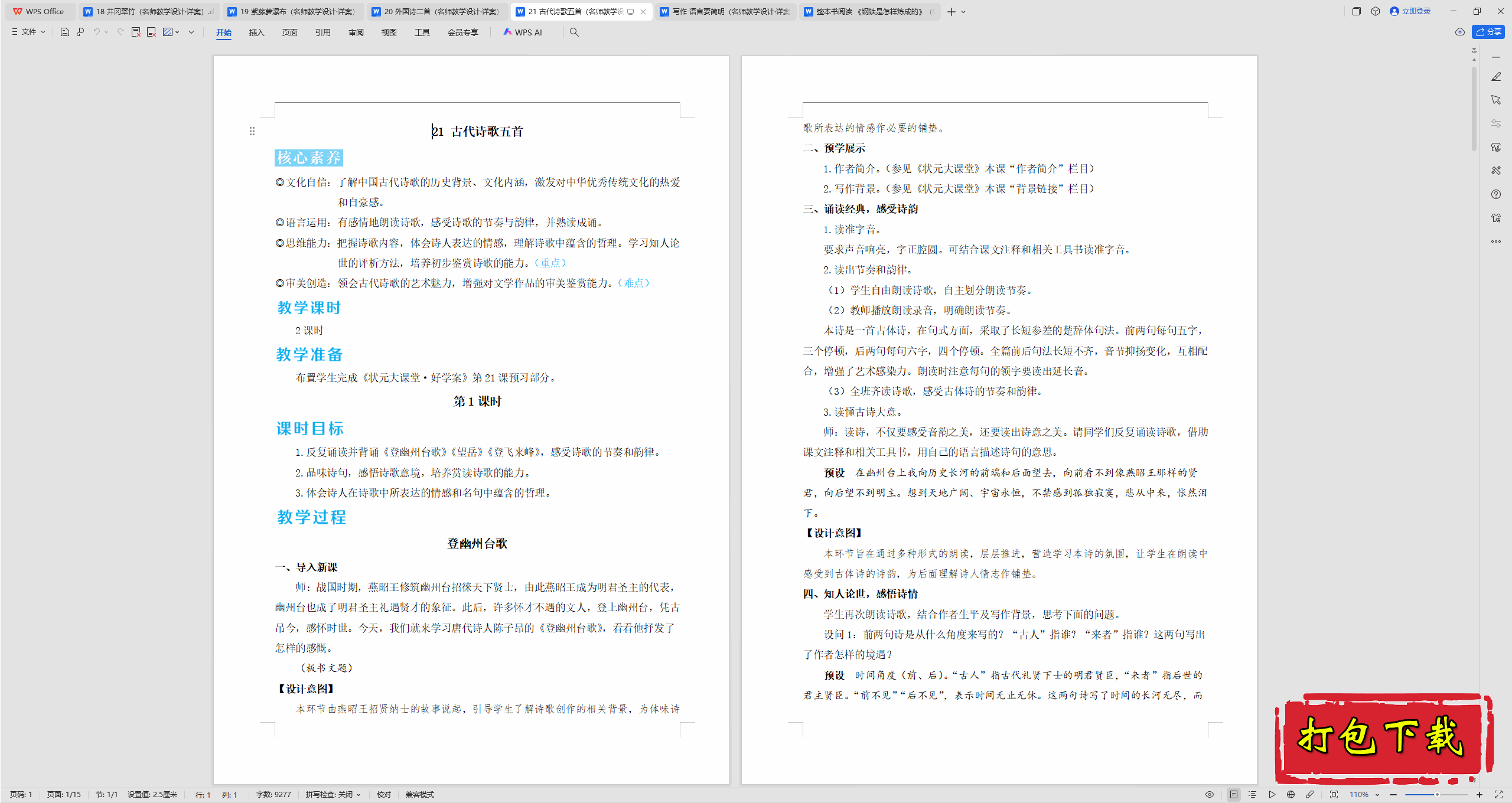This screenshot has height=803, width=1512.
Task: Switch to document tab 20 外国诗二首
Action: coord(437,11)
